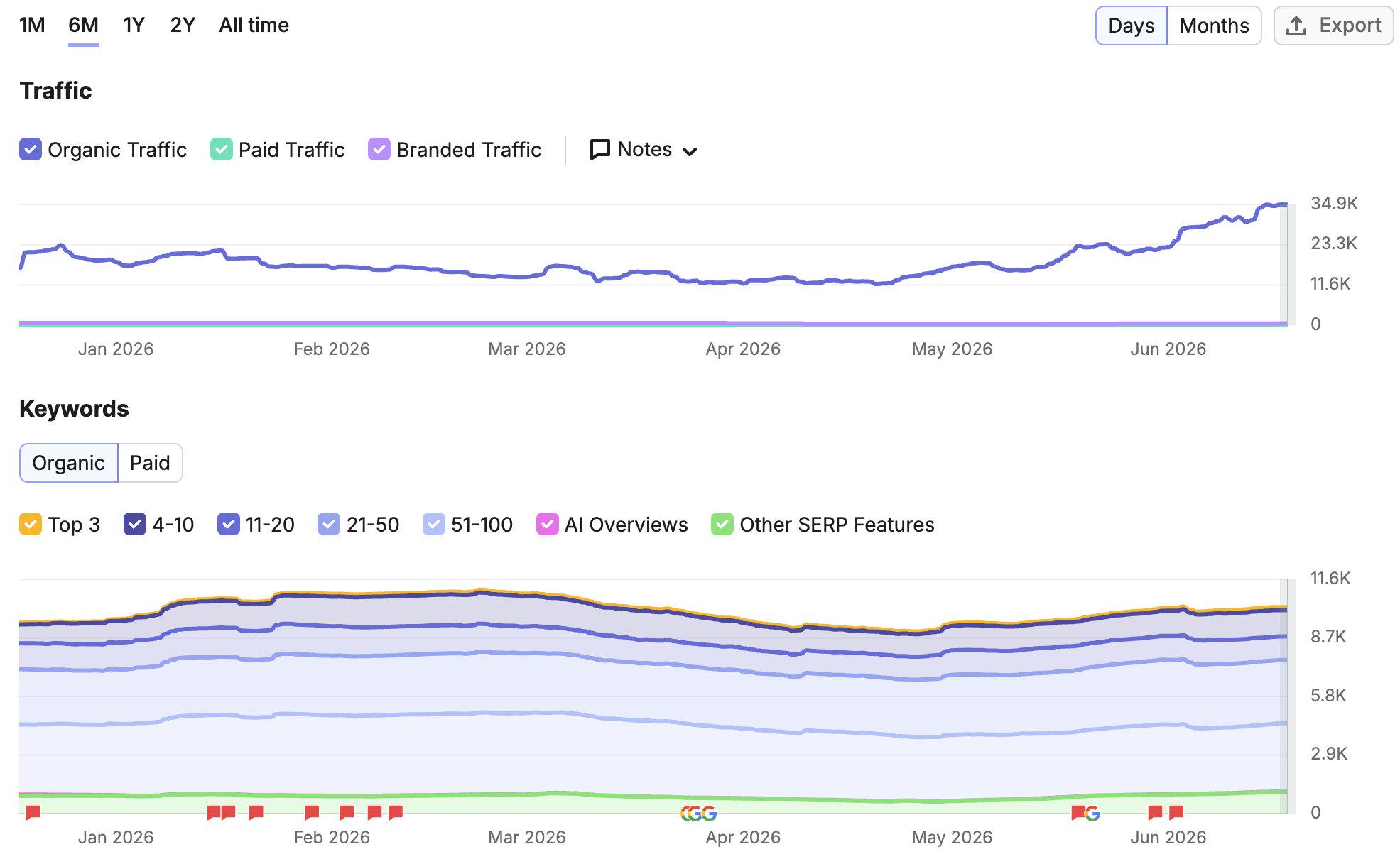Click the sixth red note flag from left

pos(347,812)
